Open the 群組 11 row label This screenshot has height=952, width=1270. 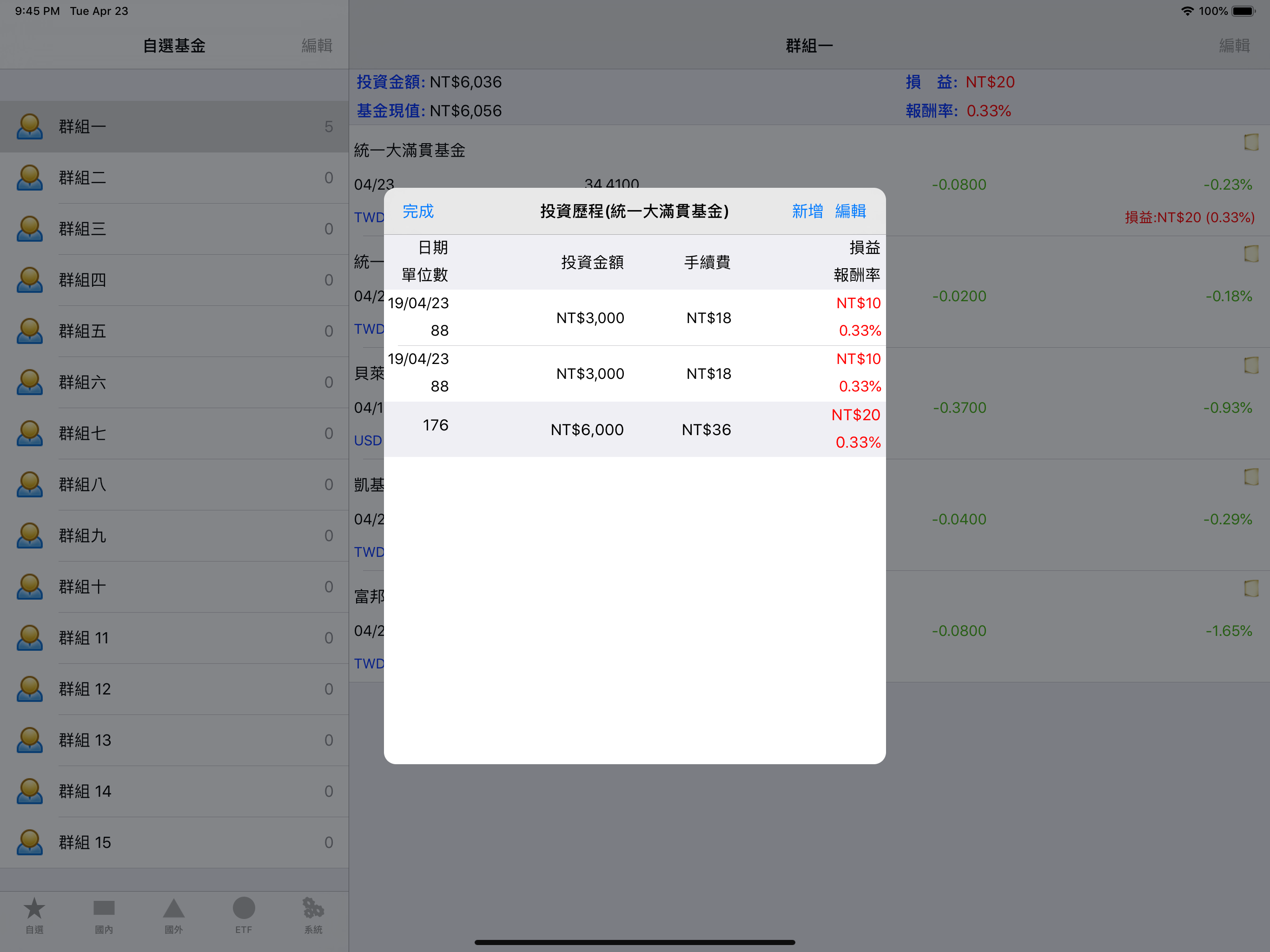[x=84, y=637]
